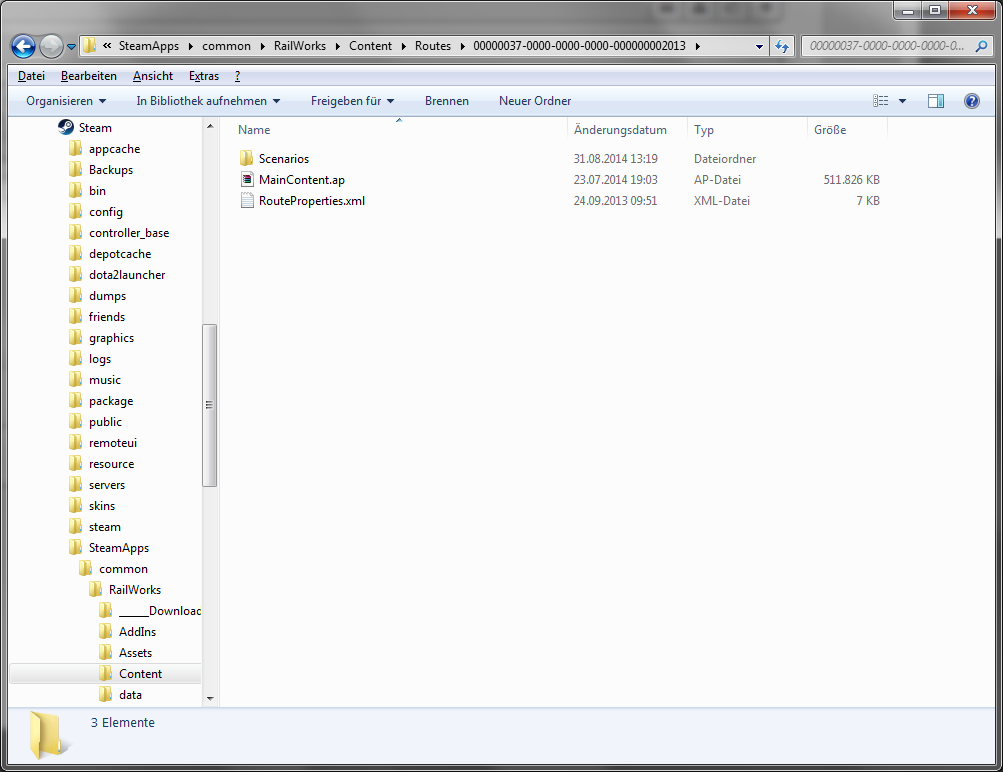Select the config folder icon in the tree

click(75, 212)
